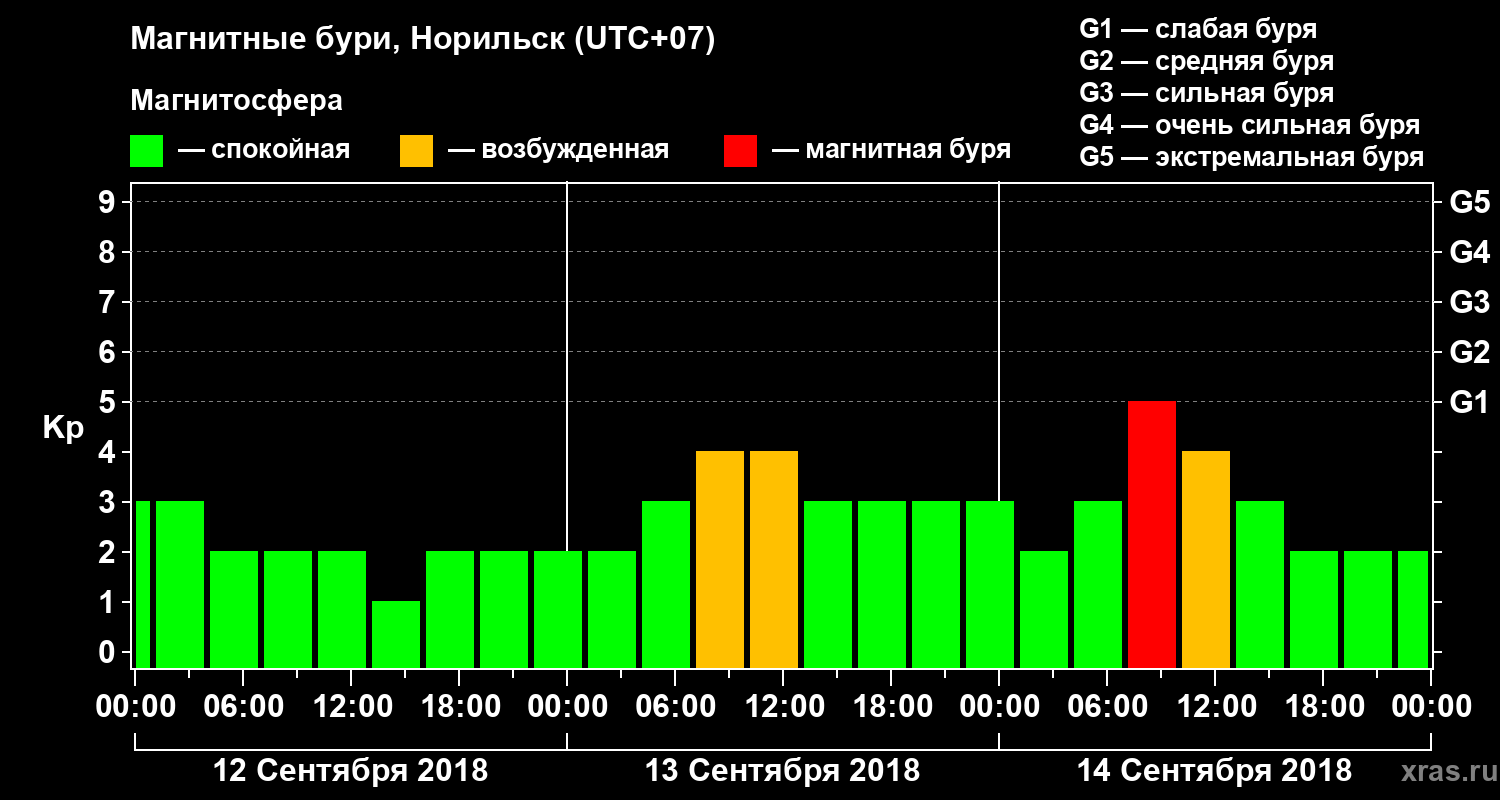The image size is (1500, 800).
Task: Click the orange 'возбужденная' legend swatch
Action: click(x=416, y=151)
